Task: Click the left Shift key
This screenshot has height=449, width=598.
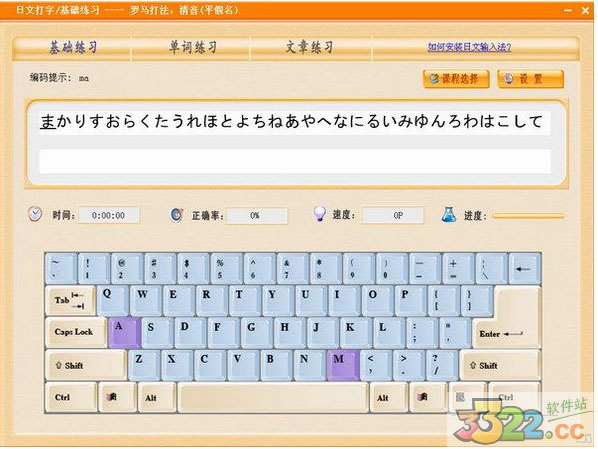Action: pyautogui.click(x=86, y=365)
